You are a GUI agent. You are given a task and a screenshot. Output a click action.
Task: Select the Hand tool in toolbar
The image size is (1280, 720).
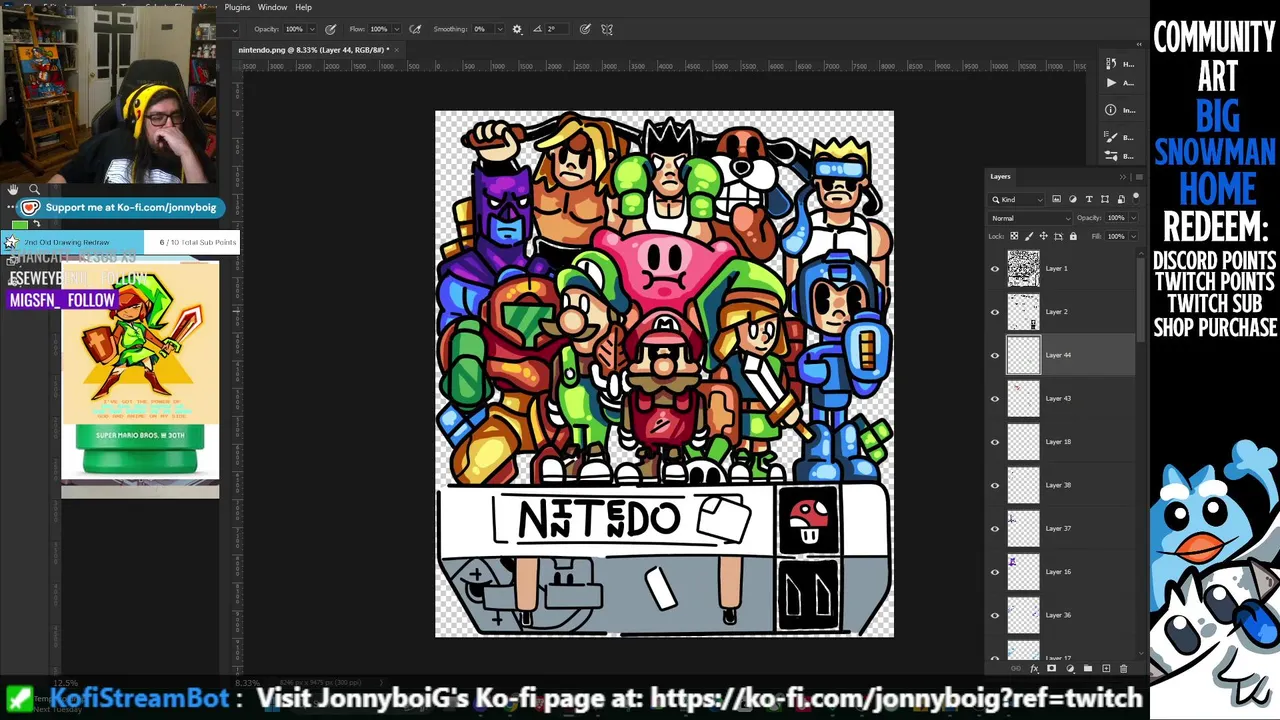(x=13, y=190)
